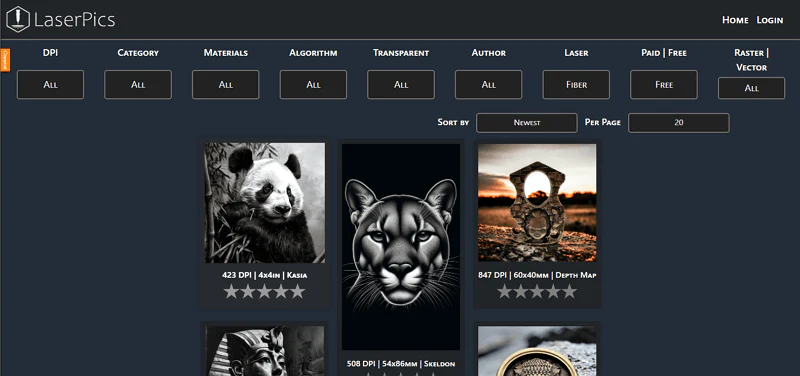Image resolution: width=800 pixels, height=376 pixels.
Task: Open the Algorithm filter dropdown
Action: coord(313,85)
